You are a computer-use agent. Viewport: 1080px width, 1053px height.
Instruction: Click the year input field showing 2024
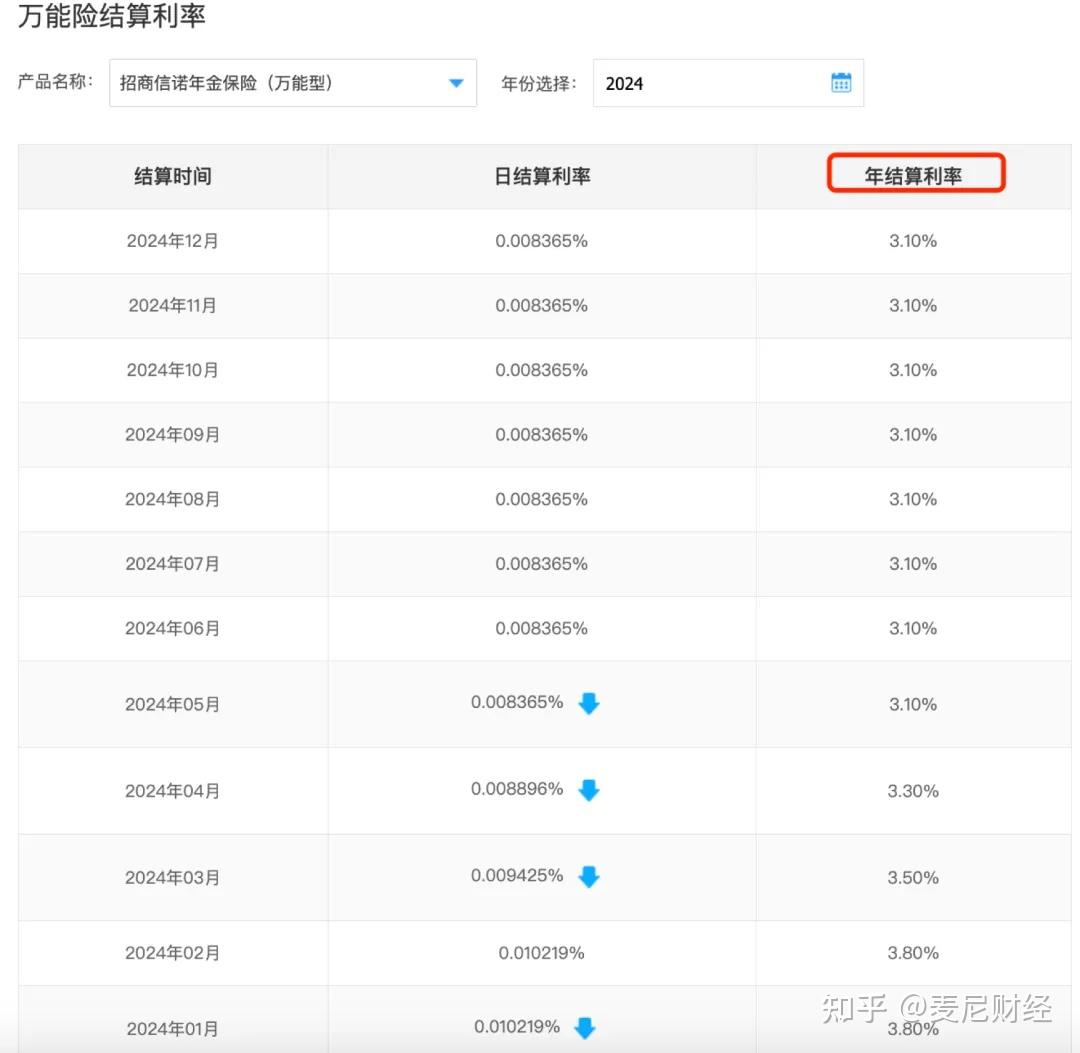coord(728,83)
